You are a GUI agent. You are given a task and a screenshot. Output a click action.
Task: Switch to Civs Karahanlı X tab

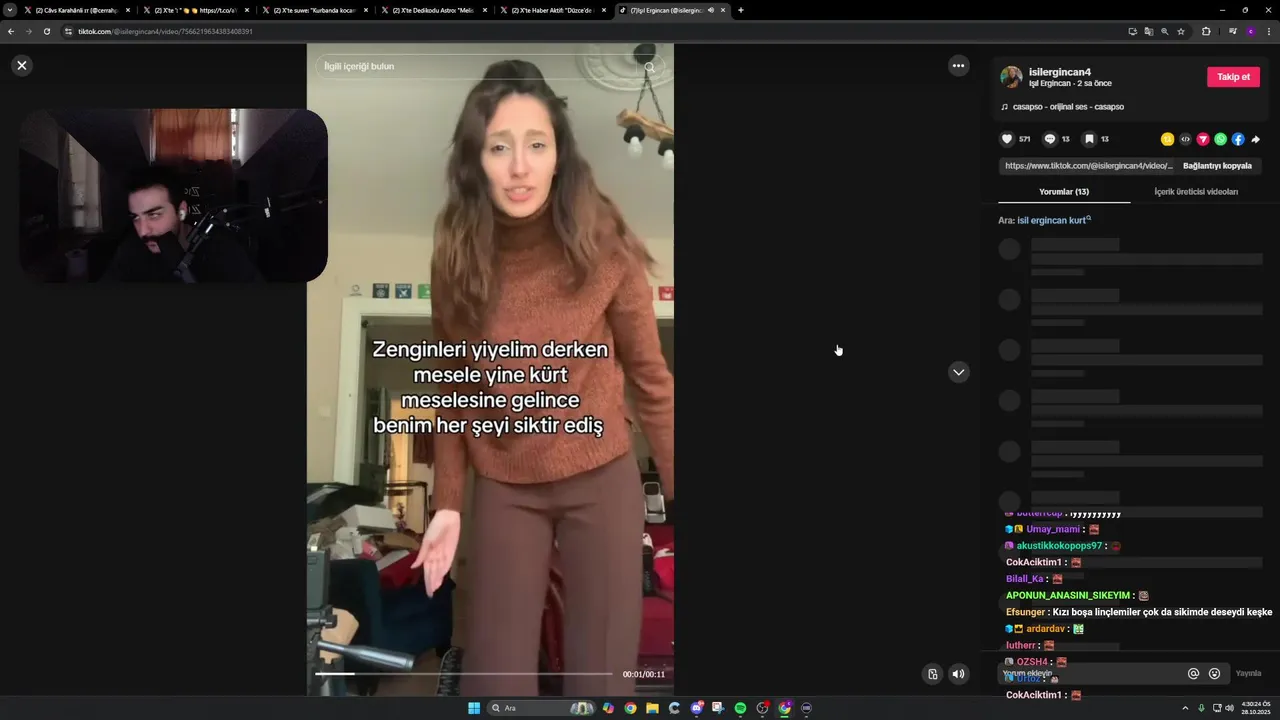point(76,10)
